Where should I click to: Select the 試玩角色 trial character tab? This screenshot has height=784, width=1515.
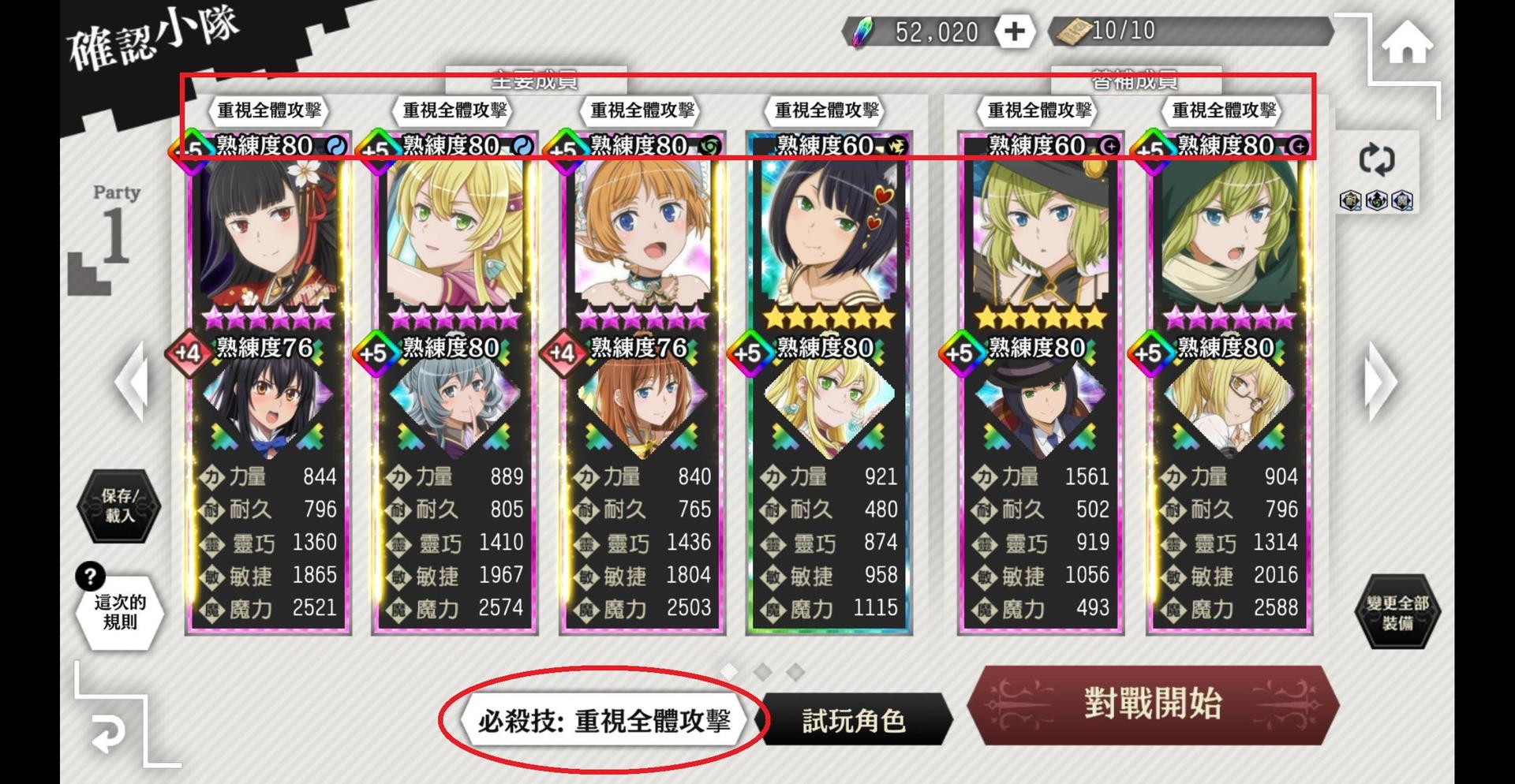(853, 720)
